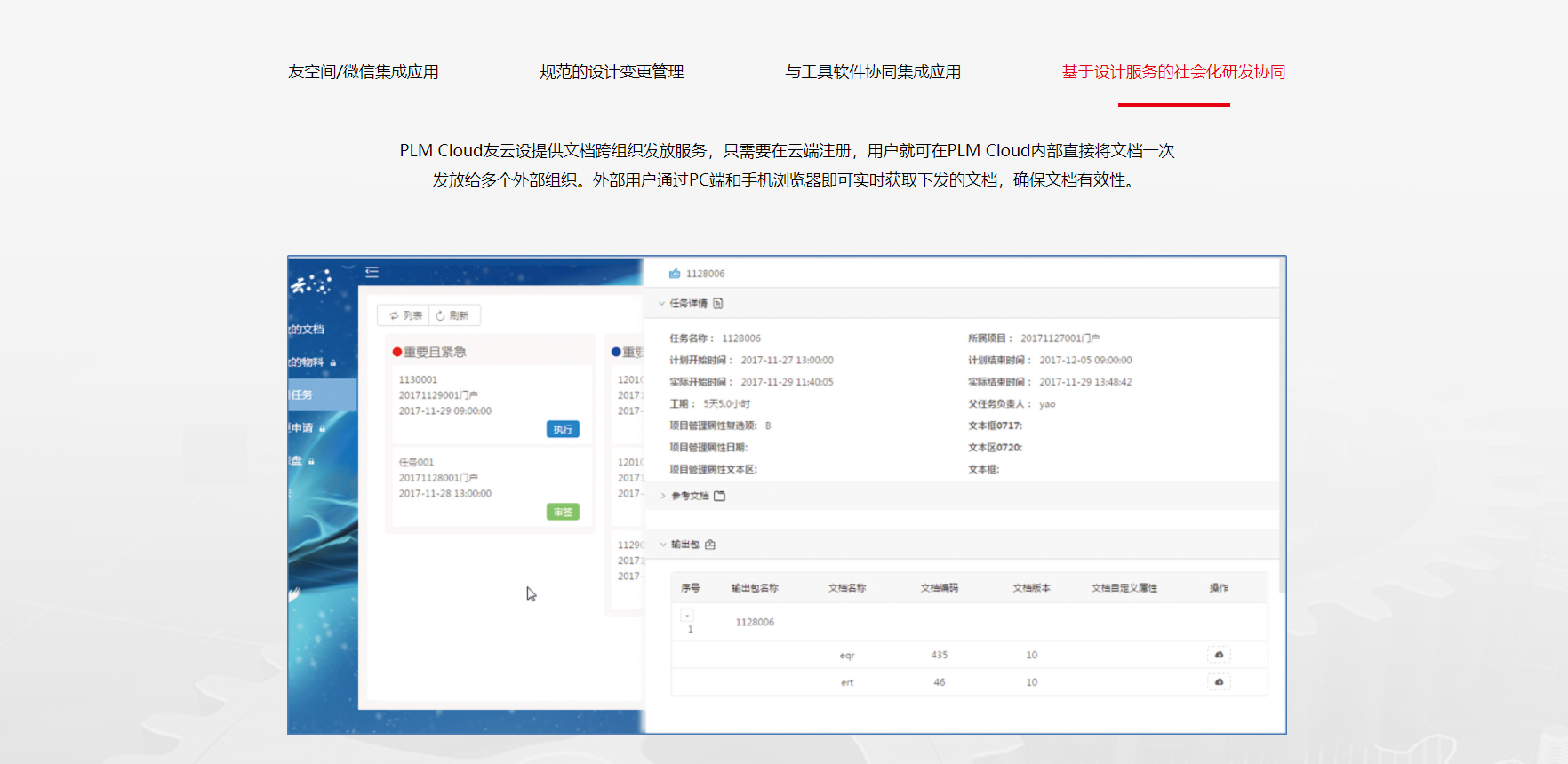This screenshot has height=764, width=1568.
Task: Click document code 46 in the table
Action: pos(940,683)
